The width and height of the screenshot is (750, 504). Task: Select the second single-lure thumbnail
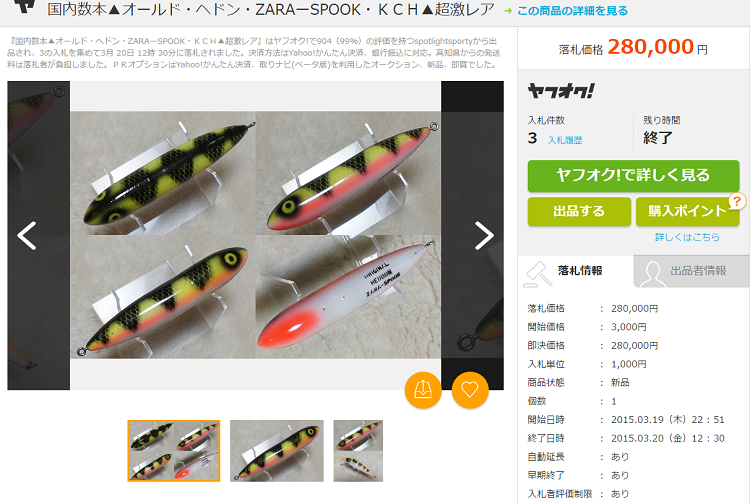(276, 450)
